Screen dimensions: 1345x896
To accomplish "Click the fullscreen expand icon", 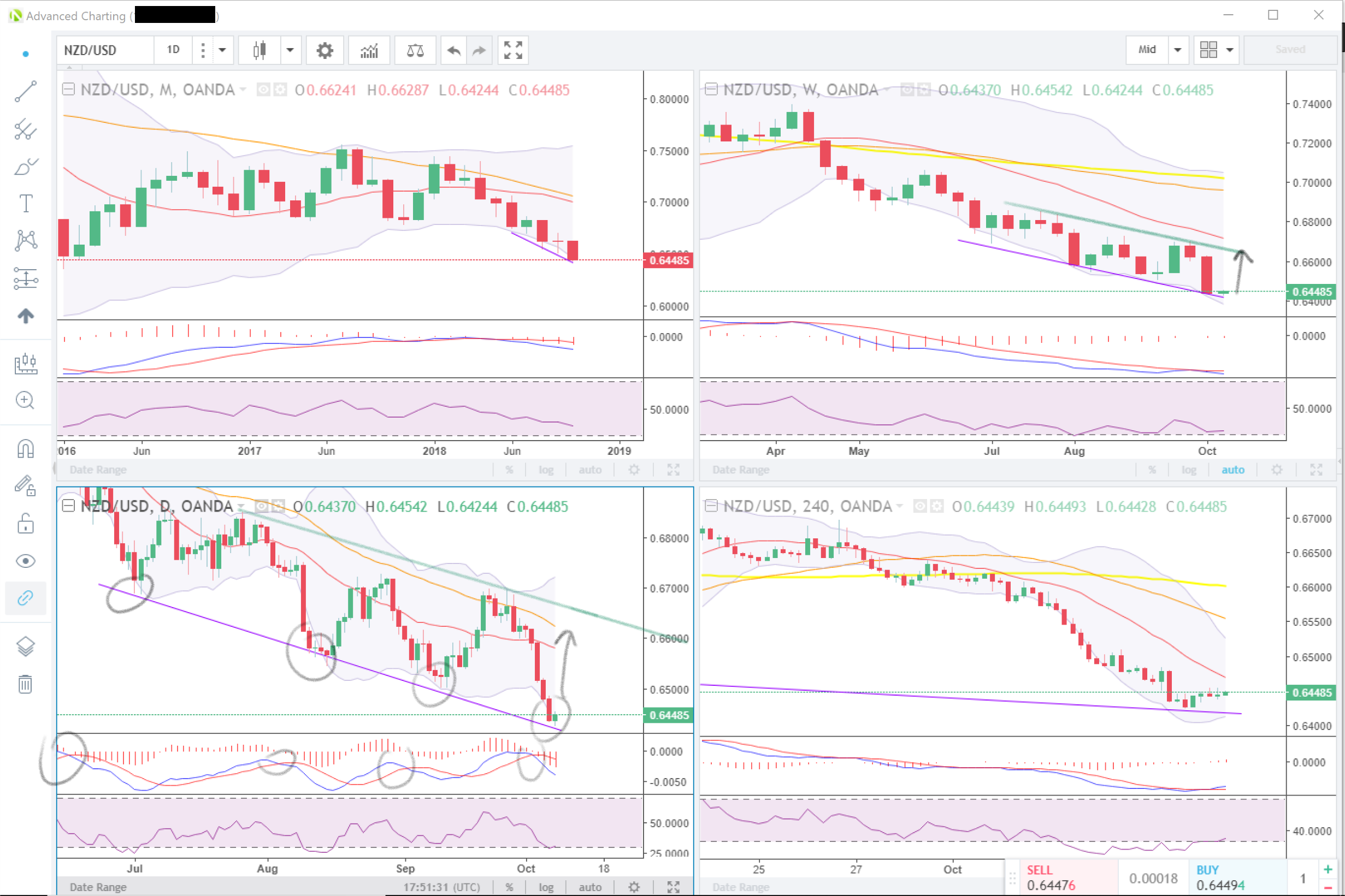I will point(513,50).
